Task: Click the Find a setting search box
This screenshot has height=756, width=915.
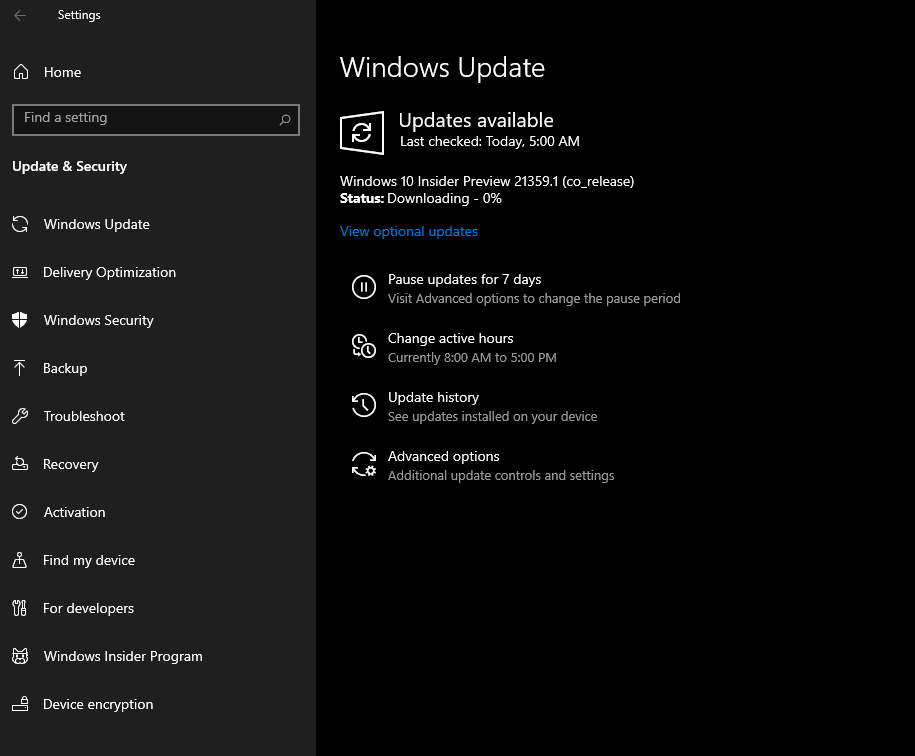Action: pos(155,120)
